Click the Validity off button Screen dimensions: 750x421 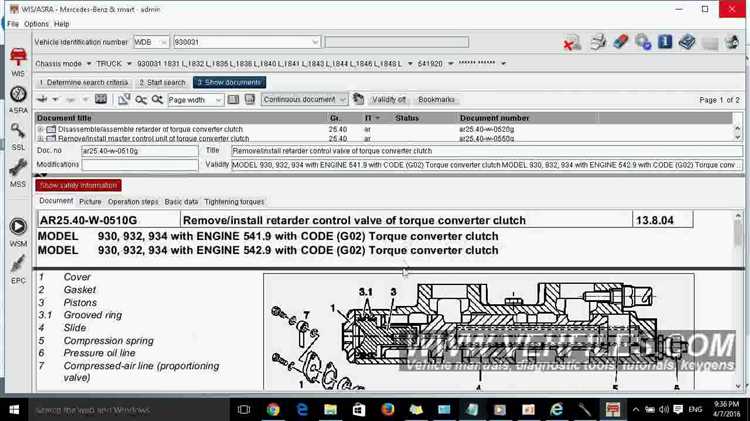388,100
